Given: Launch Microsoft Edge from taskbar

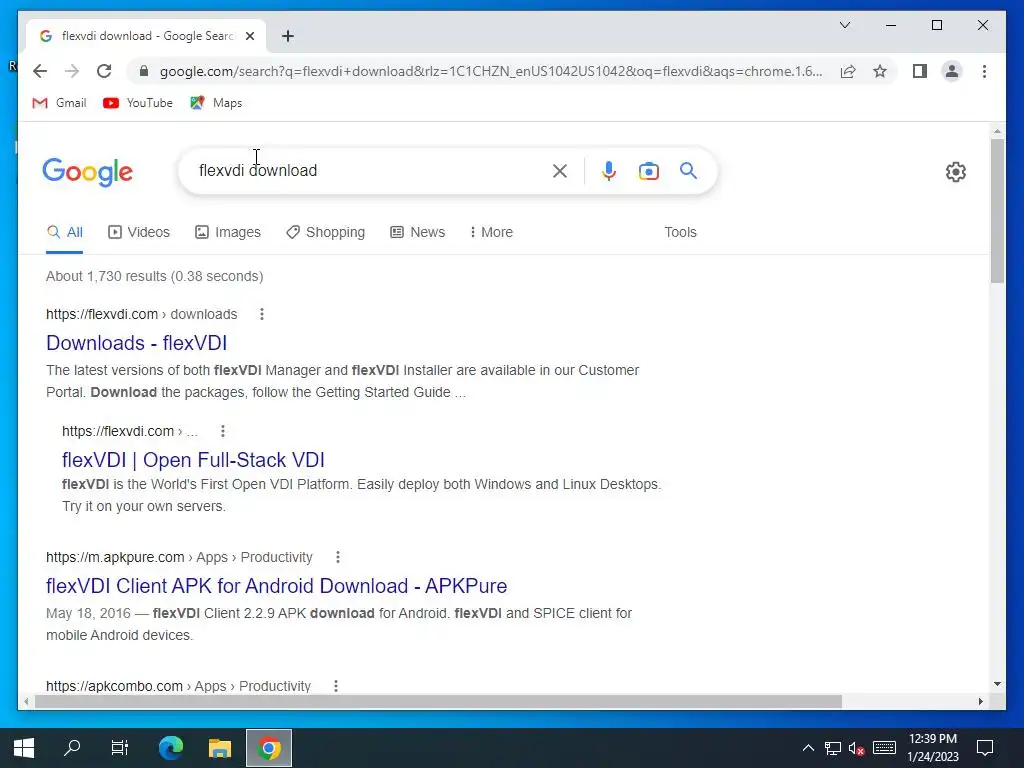Looking at the screenshot, I should pos(171,748).
